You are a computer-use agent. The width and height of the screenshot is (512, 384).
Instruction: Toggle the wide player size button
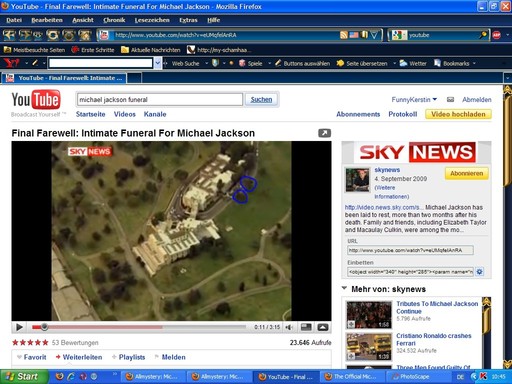coord(306,327)
